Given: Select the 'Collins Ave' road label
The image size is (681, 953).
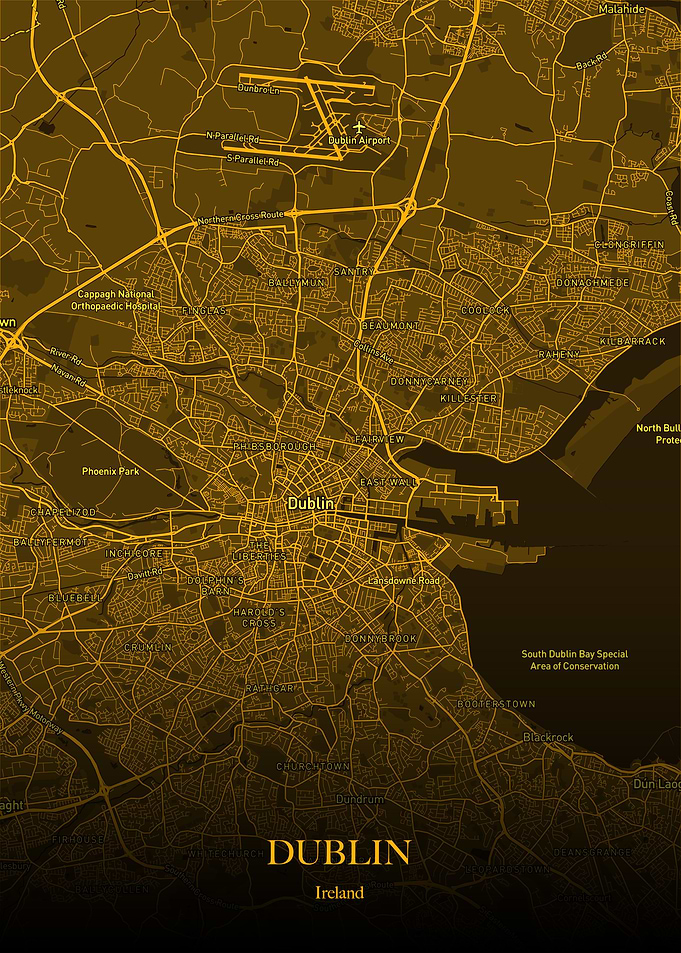Looking at the screenshot, I should pyautogui.click(x=373, y=352).
